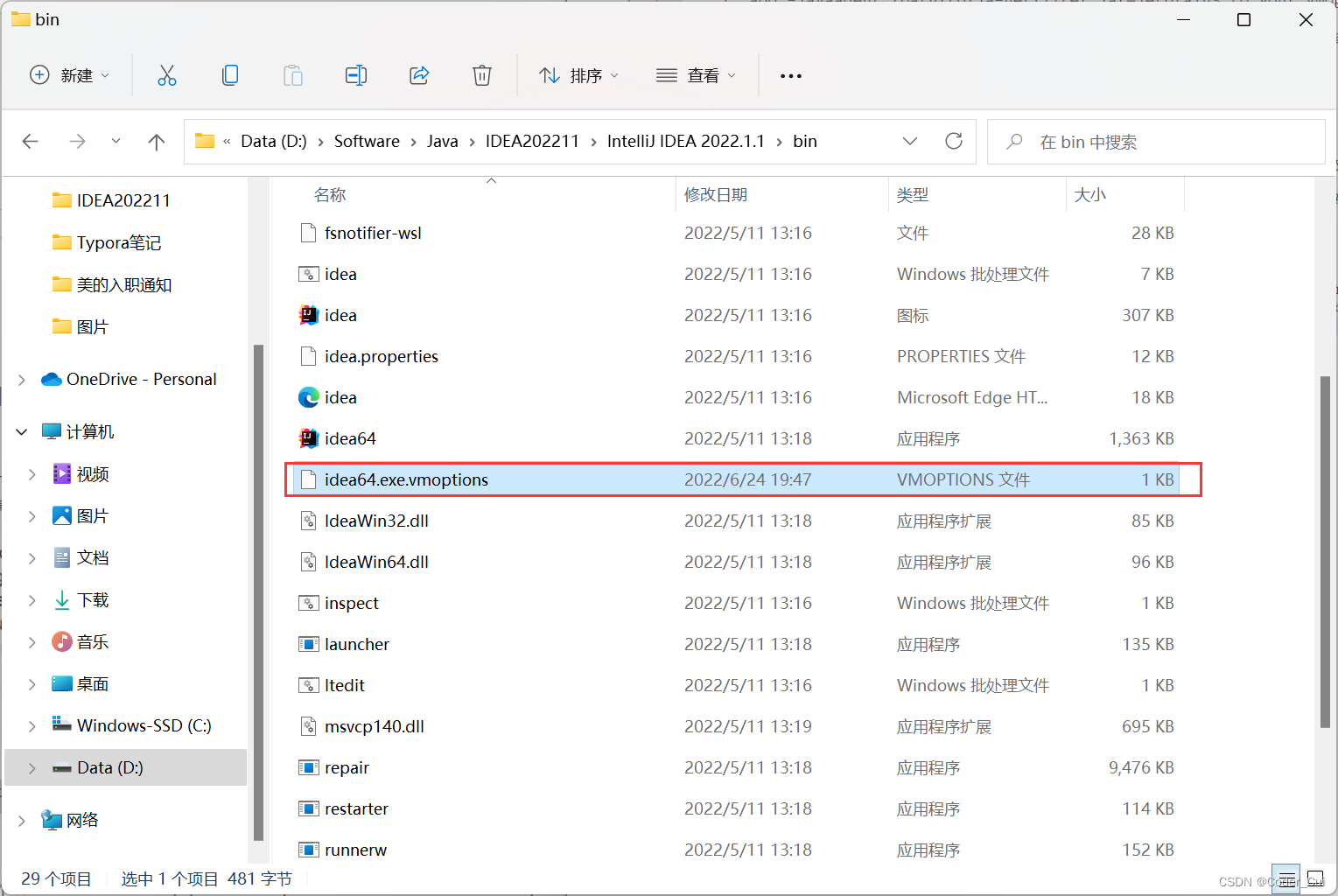Select 音乐 in the navigation pane
Screen dimensions: 1338x896
tap(92, 641)
